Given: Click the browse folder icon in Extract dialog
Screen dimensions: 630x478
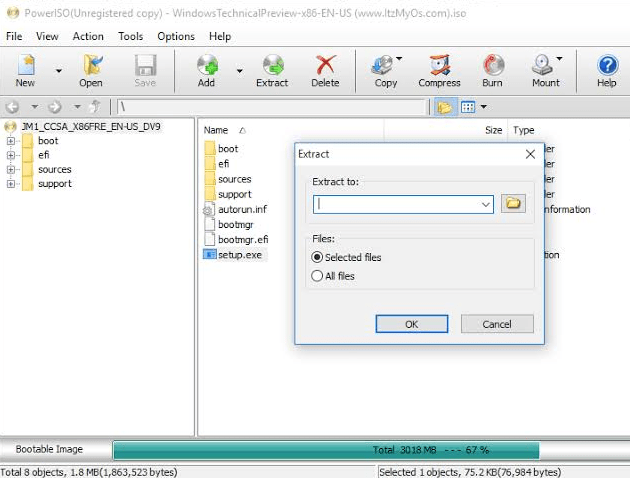Looking at the screenshot, I should (x=513, y=204).
